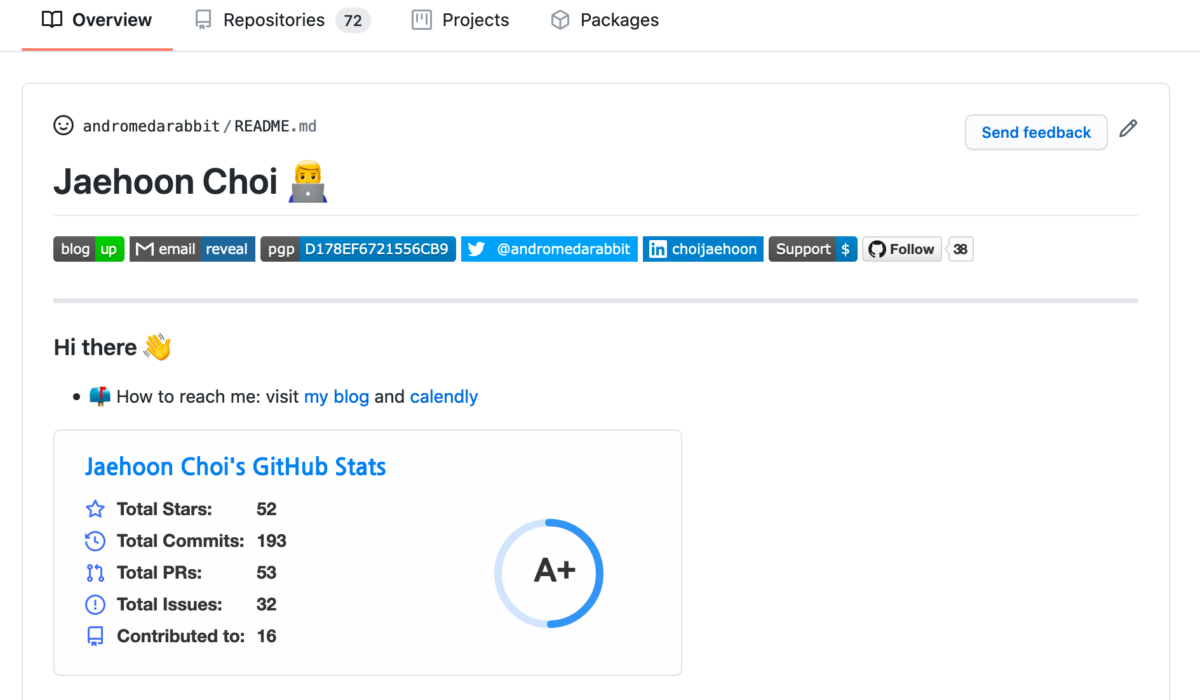
Task: Click the A+ grade progress circle
Action: pos(549,573)
